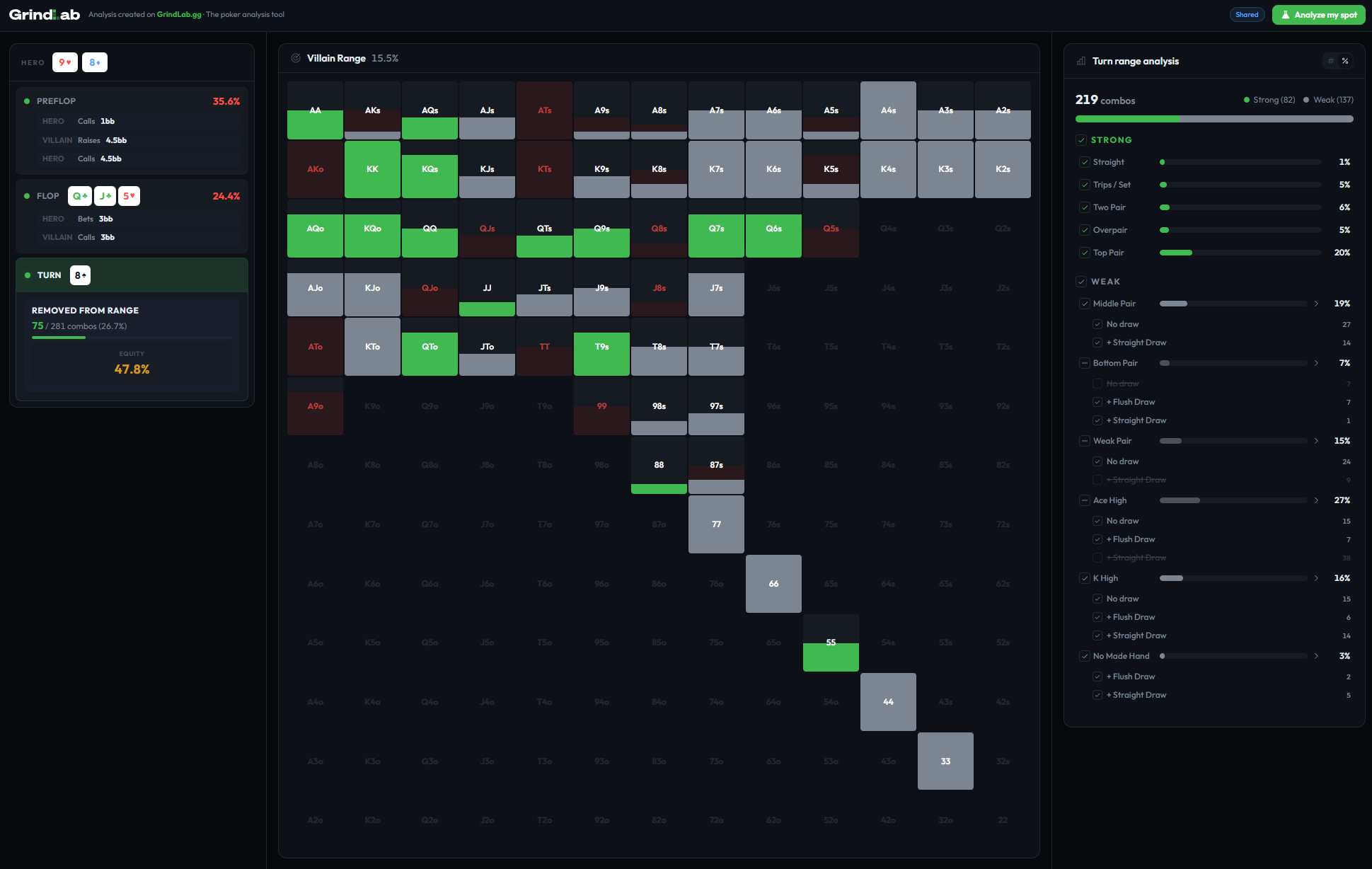The image size is (1372, 869).
Task: Click the Analyze my spot button
Action: tap(1318, 14)
